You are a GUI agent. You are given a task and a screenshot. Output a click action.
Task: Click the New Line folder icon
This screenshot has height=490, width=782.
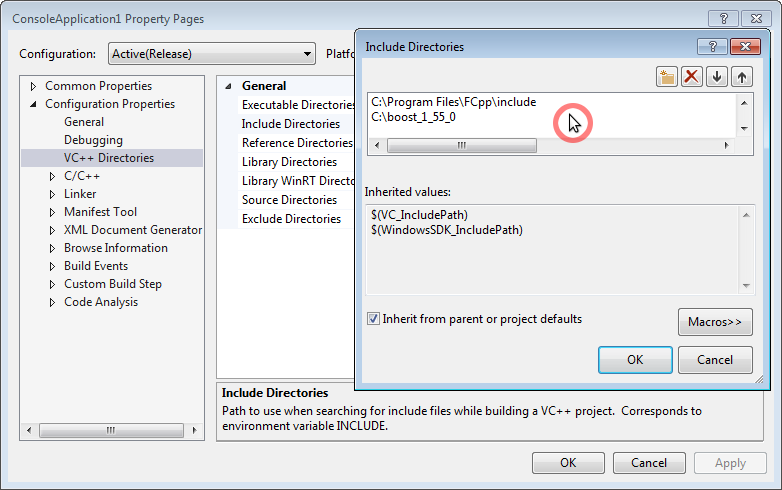pos(667,77)
